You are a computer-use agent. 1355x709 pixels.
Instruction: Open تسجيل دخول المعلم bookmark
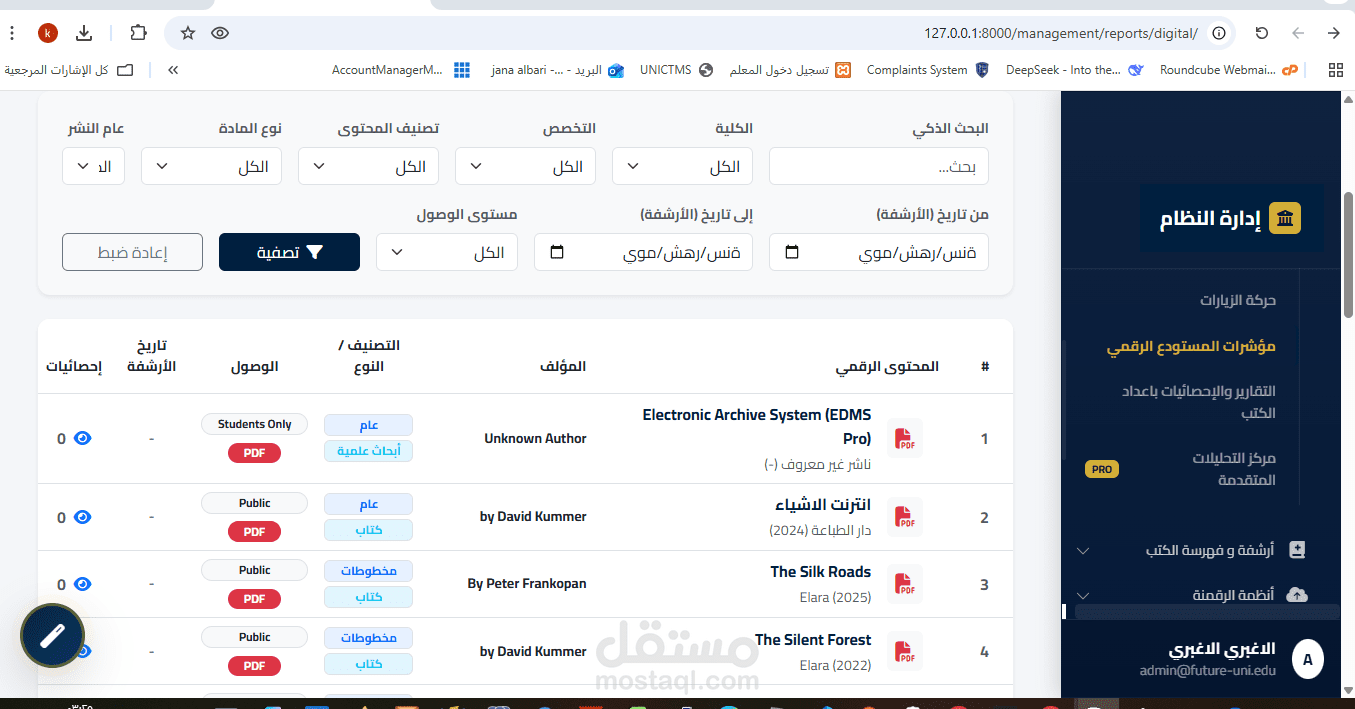coord(788,70)
